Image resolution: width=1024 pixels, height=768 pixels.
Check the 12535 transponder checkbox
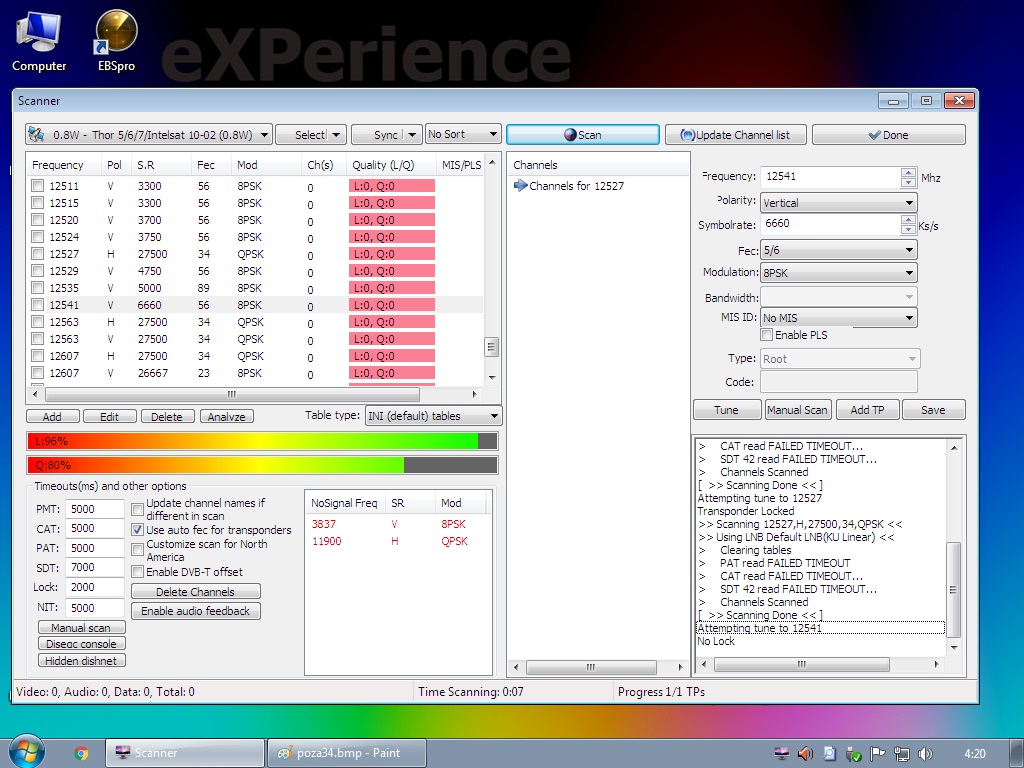pos(38,287)
